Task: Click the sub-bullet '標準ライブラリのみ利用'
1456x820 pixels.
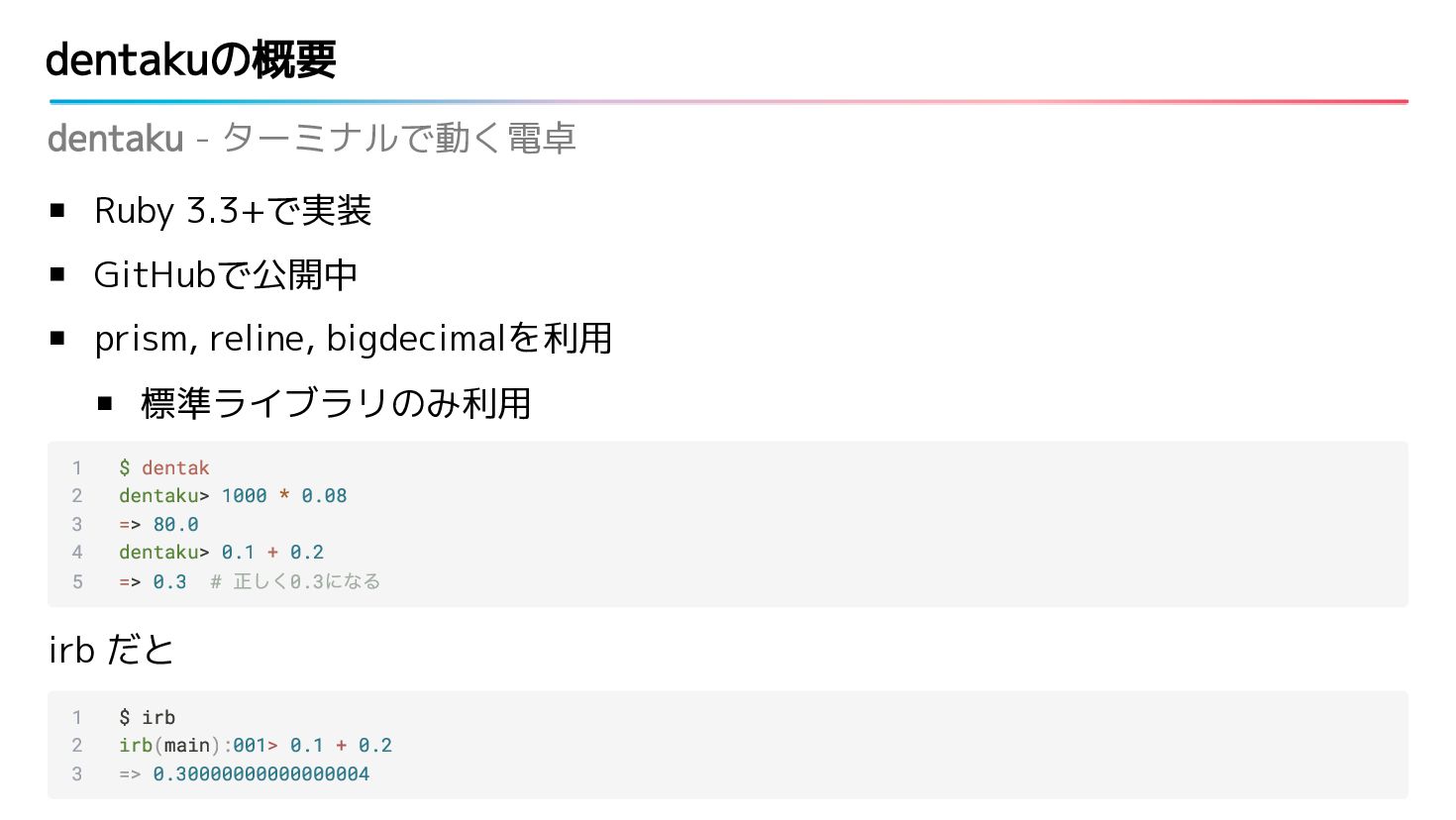Action: [337, 403]
